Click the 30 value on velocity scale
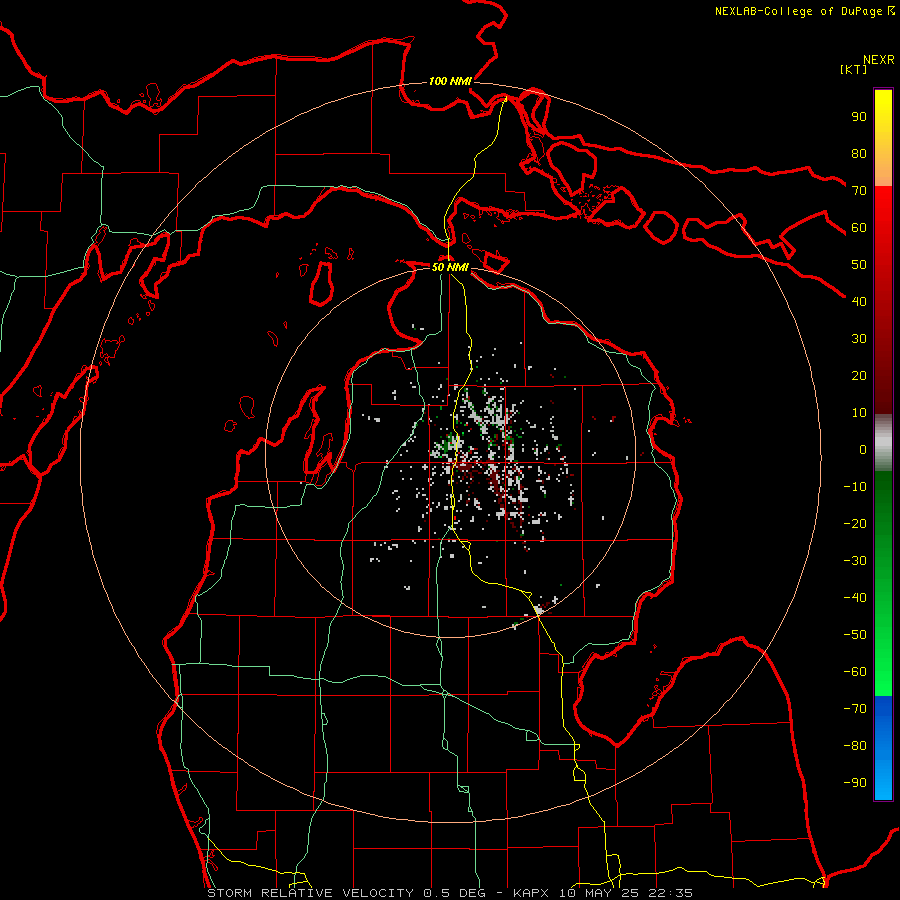The width and height of the screenshot is (900, 900). [859, 339]
